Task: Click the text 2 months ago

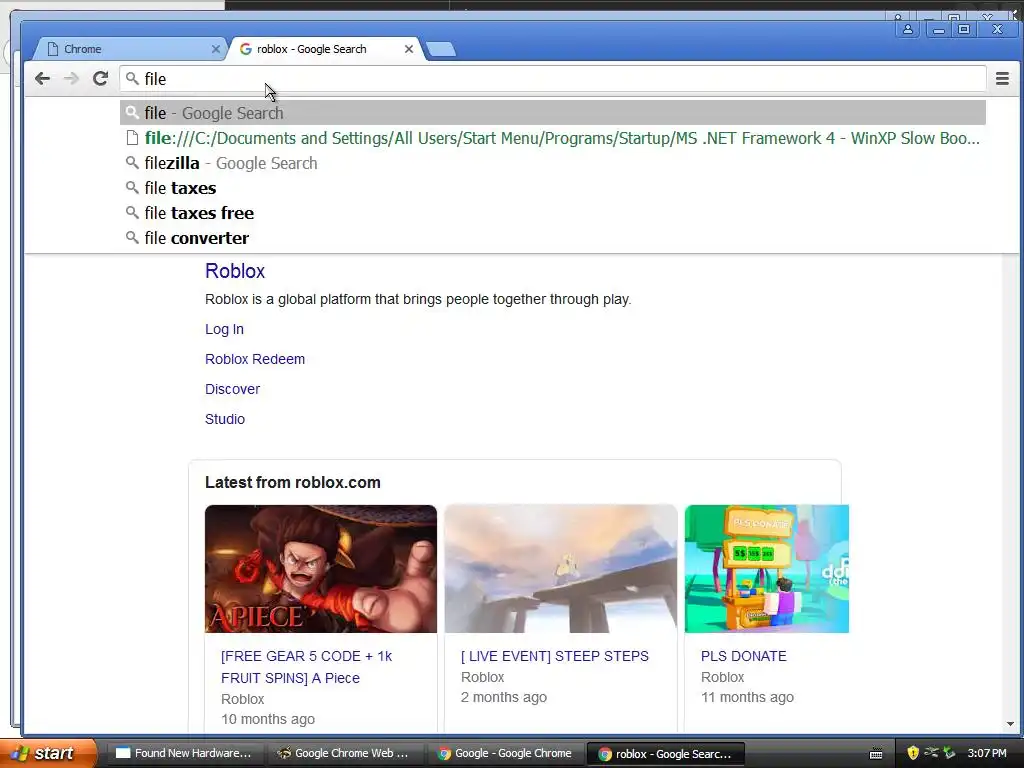Action: click(x=504, y=697)
